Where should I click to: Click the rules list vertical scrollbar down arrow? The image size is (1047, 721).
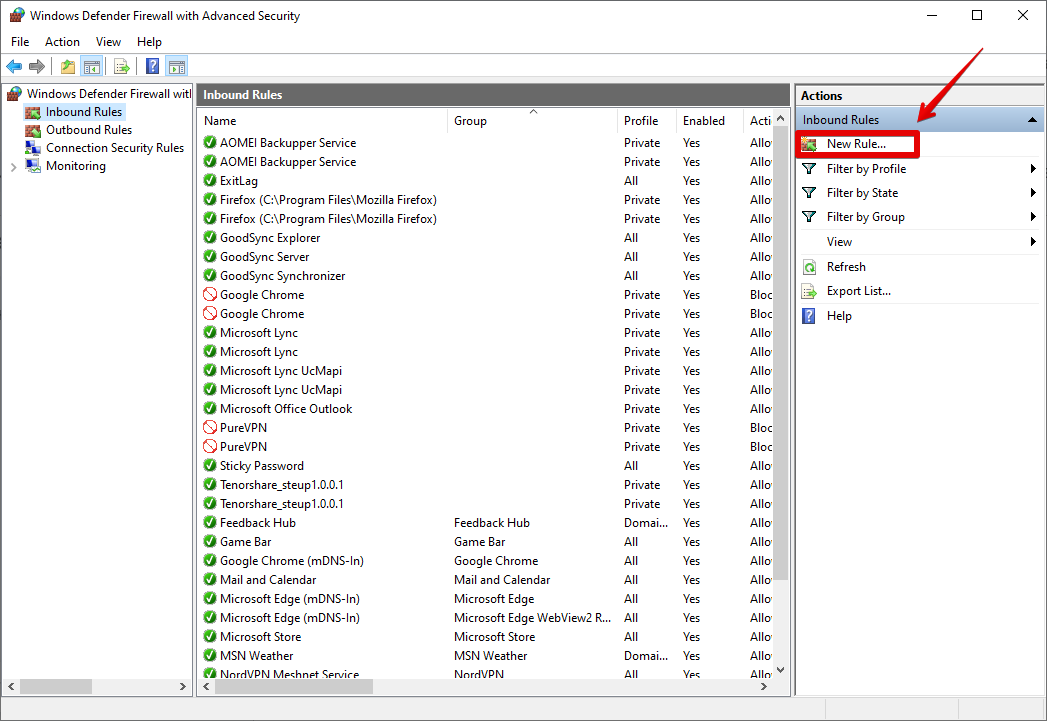[781, 670]
